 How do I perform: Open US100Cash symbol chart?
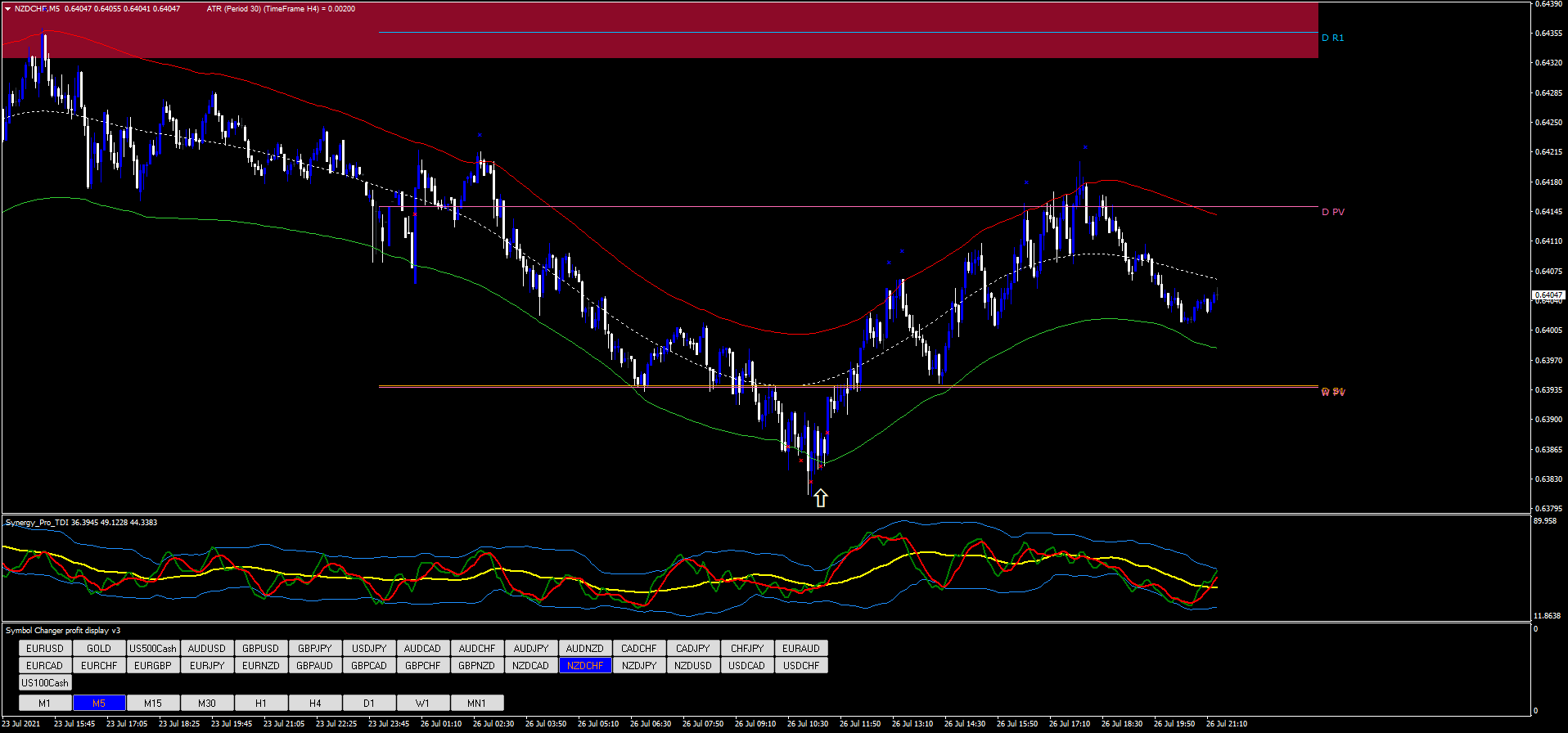45,682
